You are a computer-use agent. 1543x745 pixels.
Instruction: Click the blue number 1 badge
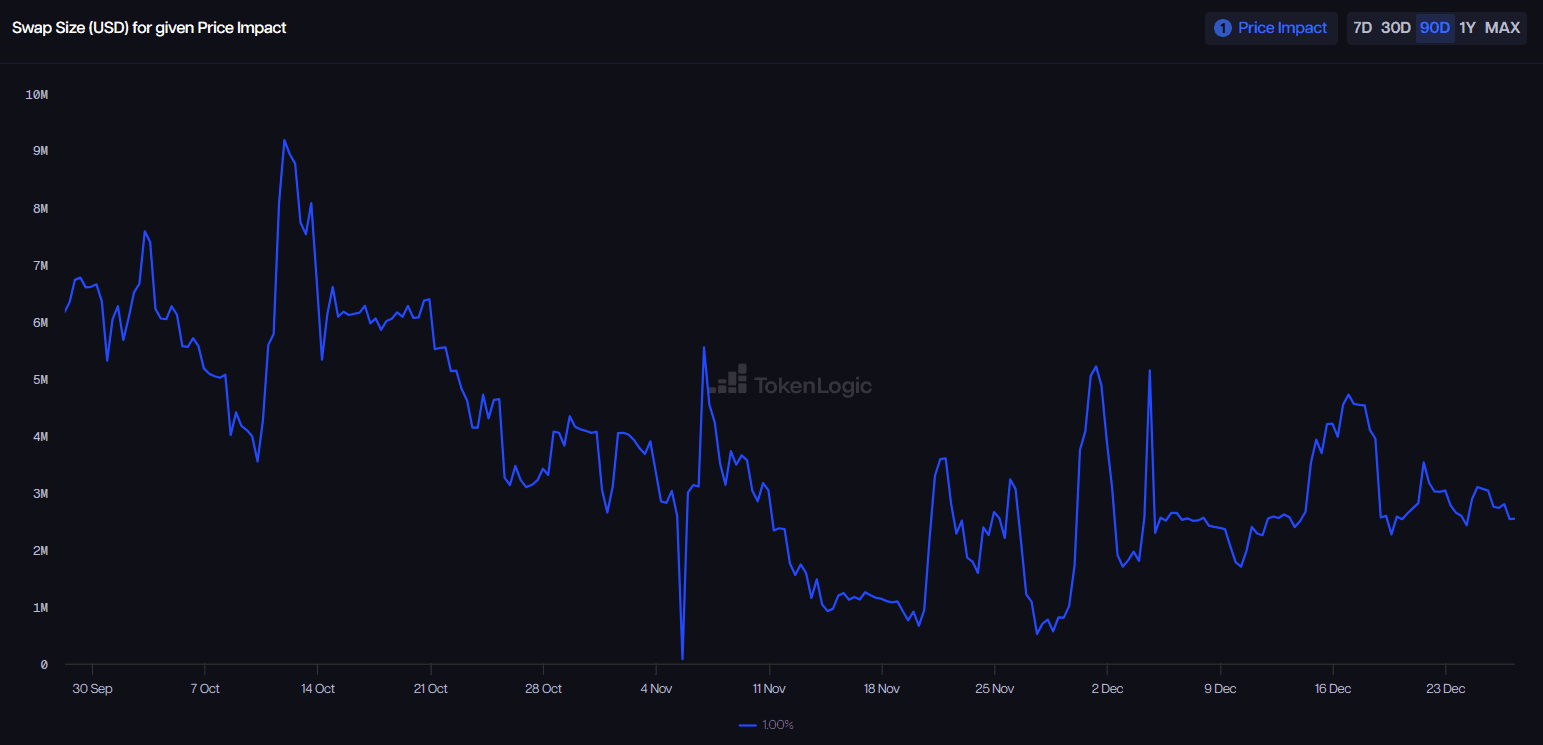point(1222,28)
